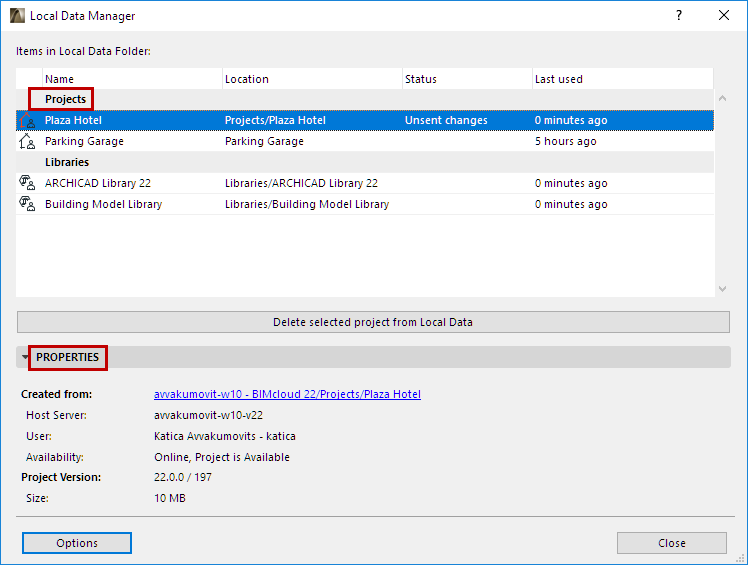Click the ARCHICAD icon in the title bar
748x565 pixels.
tap(17, 16)
